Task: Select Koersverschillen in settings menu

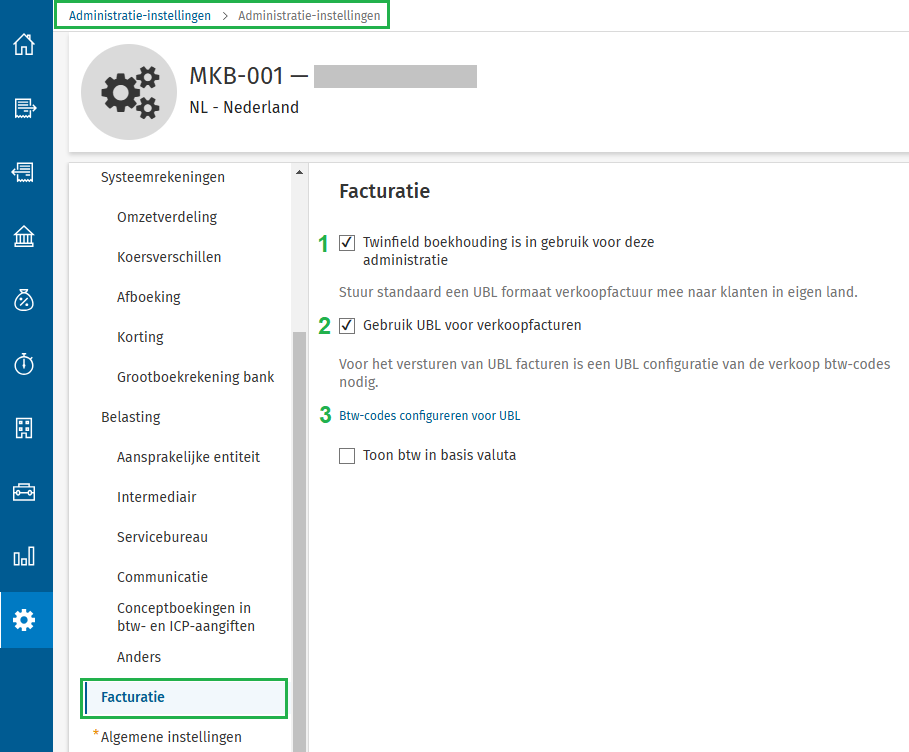Action: [x=169, y=257]
